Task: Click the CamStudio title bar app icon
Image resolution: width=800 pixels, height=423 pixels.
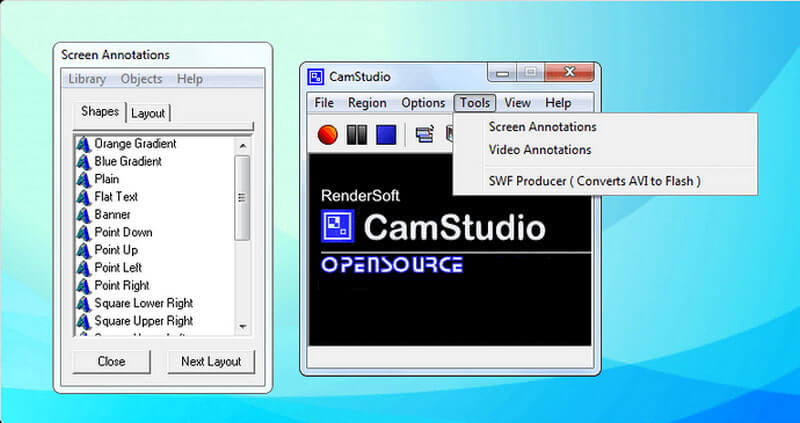Action: point(316,77)
